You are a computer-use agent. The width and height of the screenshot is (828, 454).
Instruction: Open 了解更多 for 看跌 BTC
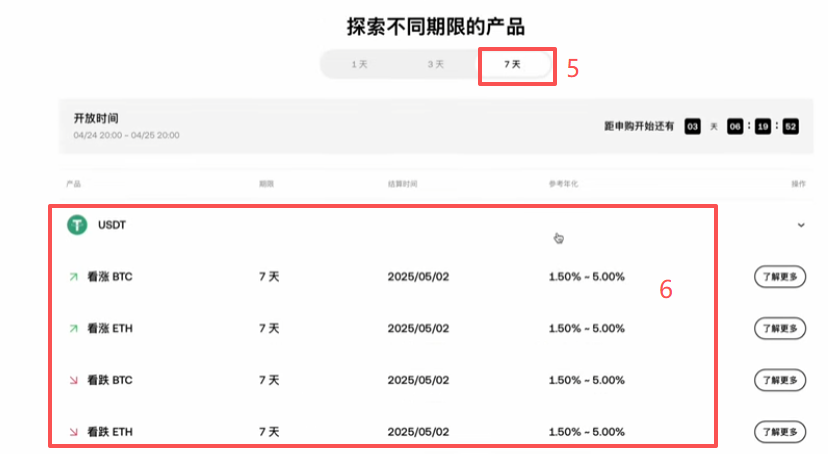tap(780, 380)
